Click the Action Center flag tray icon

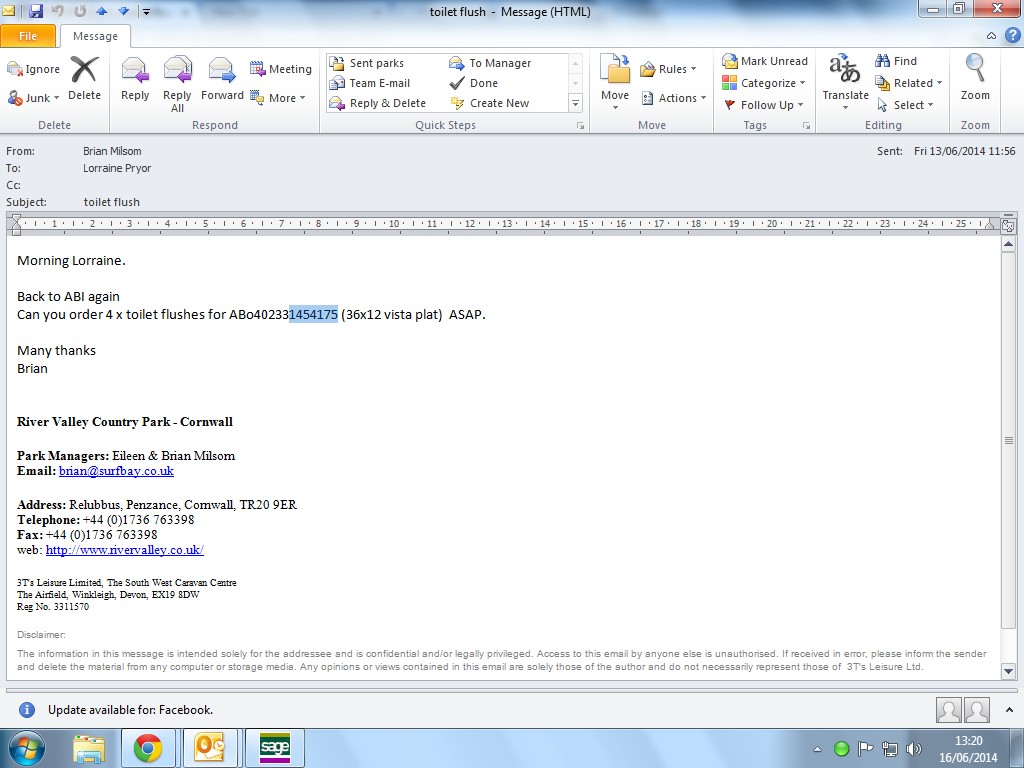tap(865, 749)
